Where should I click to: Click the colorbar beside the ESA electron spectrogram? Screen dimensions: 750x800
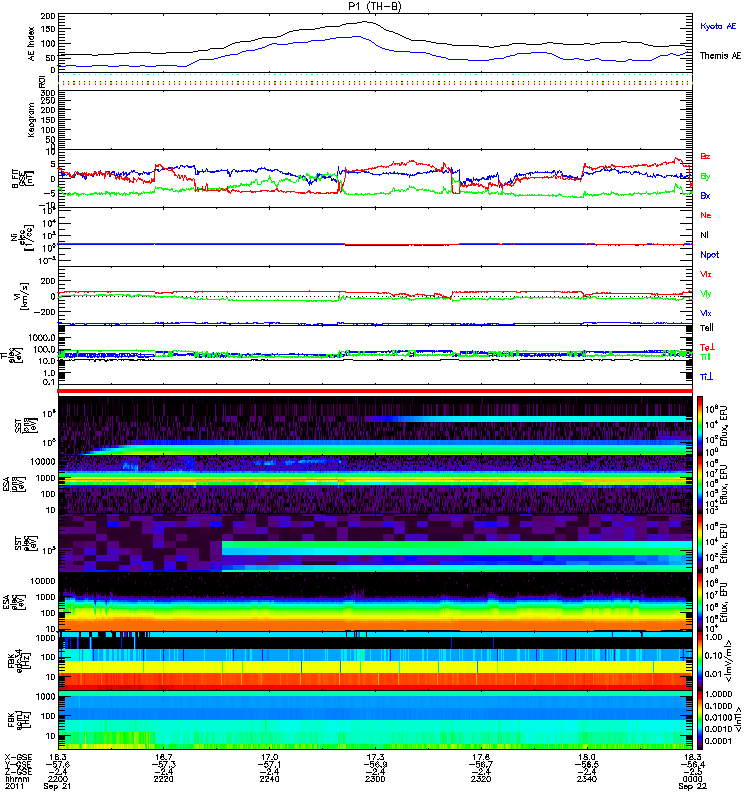(x=699, y=602)
